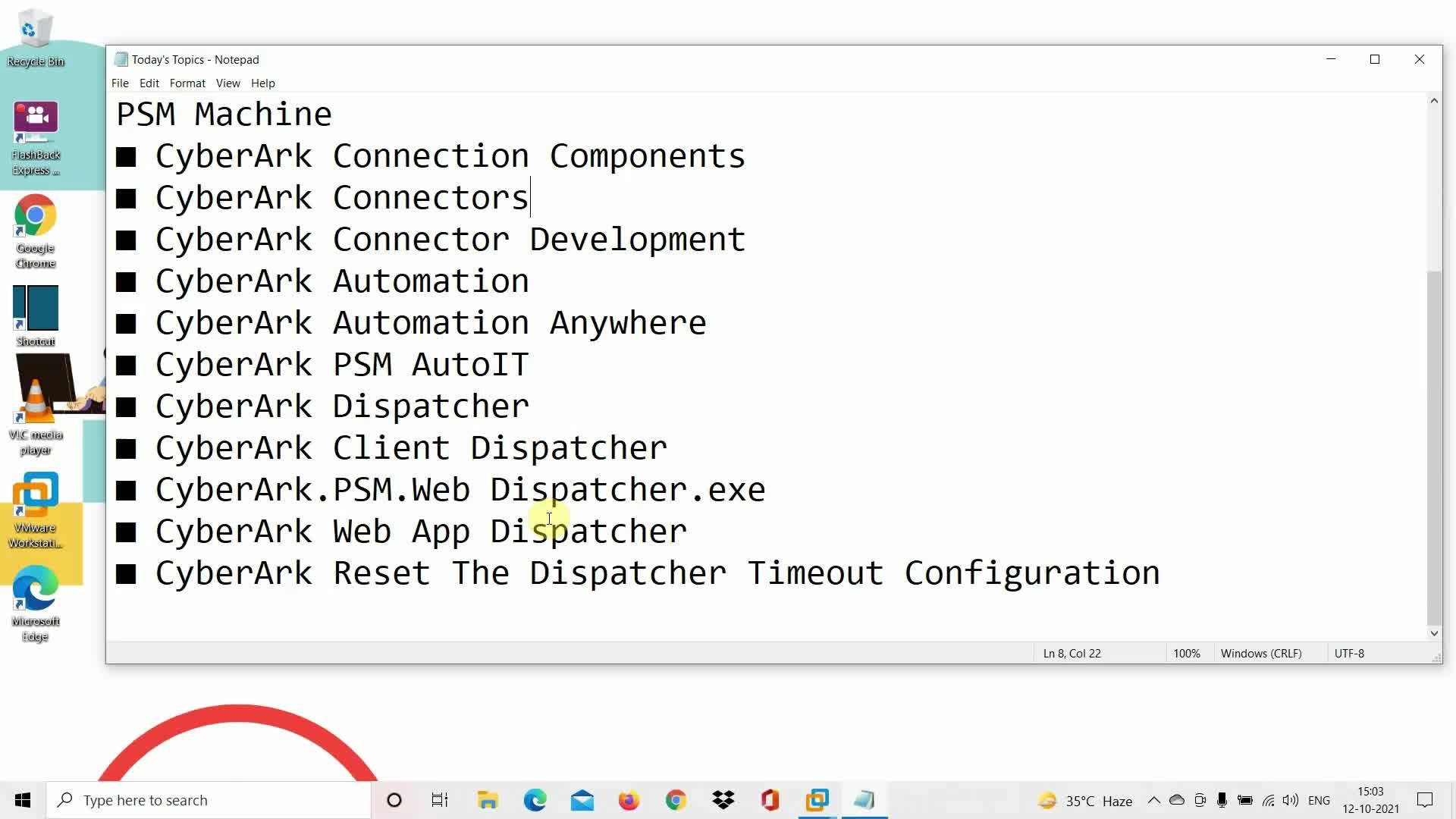
Task: Open Microsoft Edge desktop shortcut
Action: [35, 604]
